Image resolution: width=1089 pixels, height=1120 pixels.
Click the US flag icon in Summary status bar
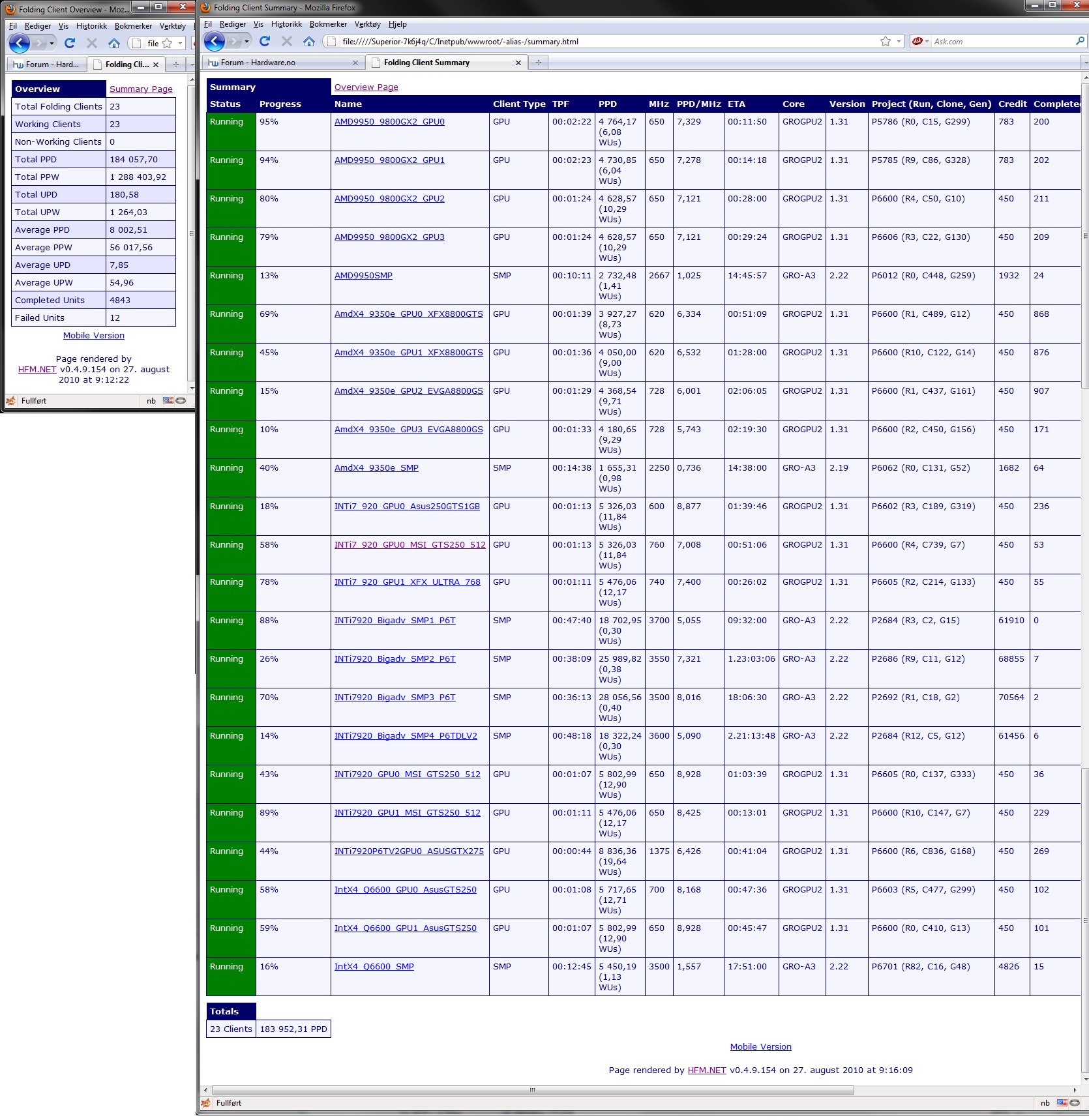pos(1062,1103)
